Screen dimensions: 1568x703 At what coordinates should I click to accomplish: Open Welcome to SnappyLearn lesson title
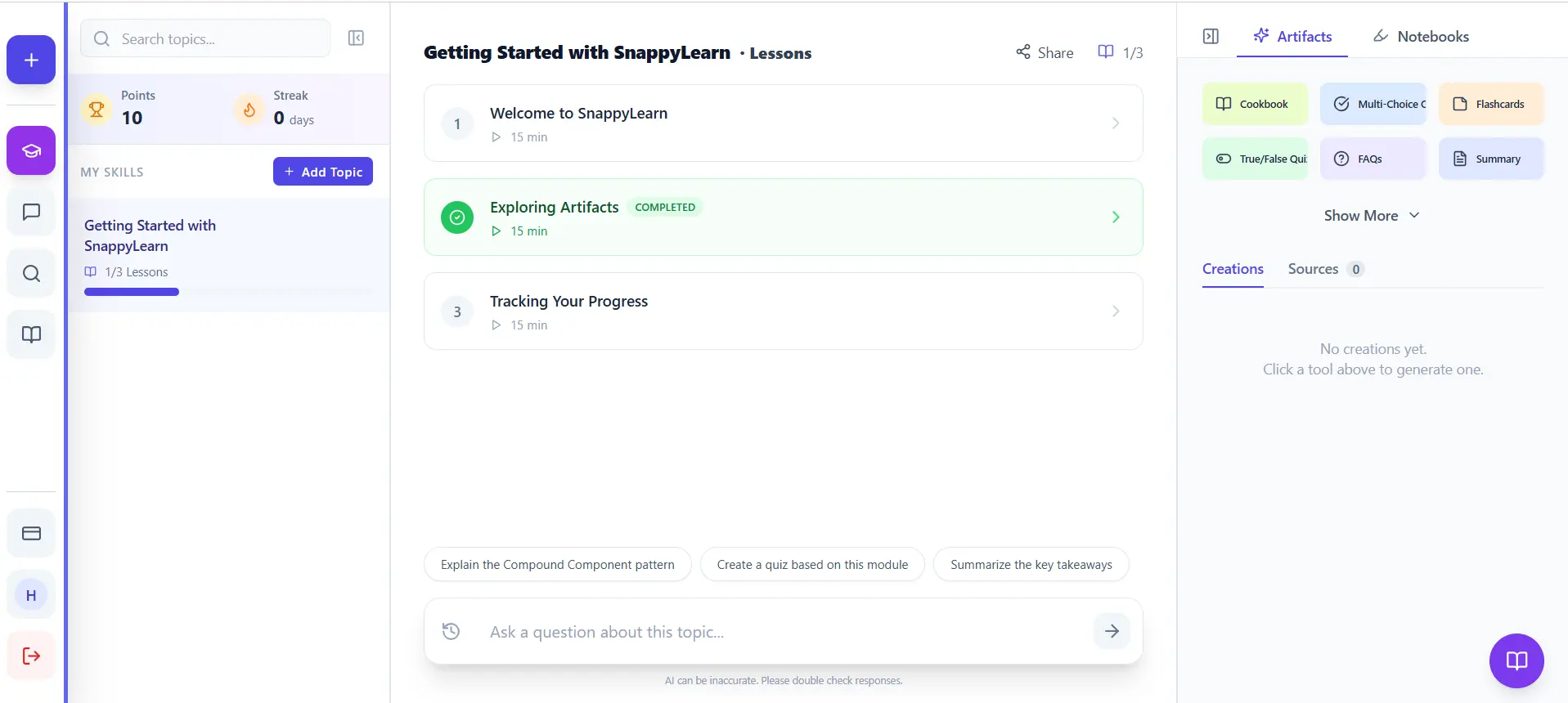coord(579,114)
